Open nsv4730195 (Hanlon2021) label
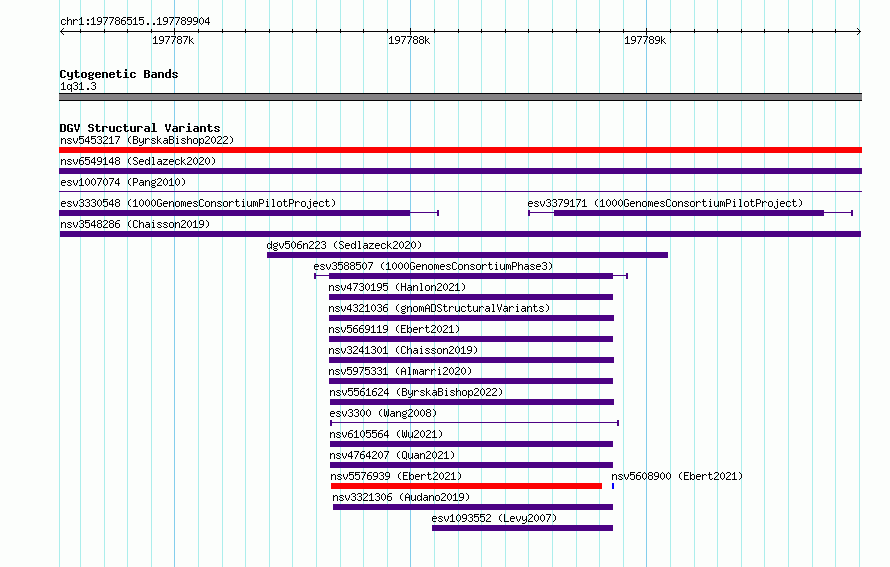 397,287
